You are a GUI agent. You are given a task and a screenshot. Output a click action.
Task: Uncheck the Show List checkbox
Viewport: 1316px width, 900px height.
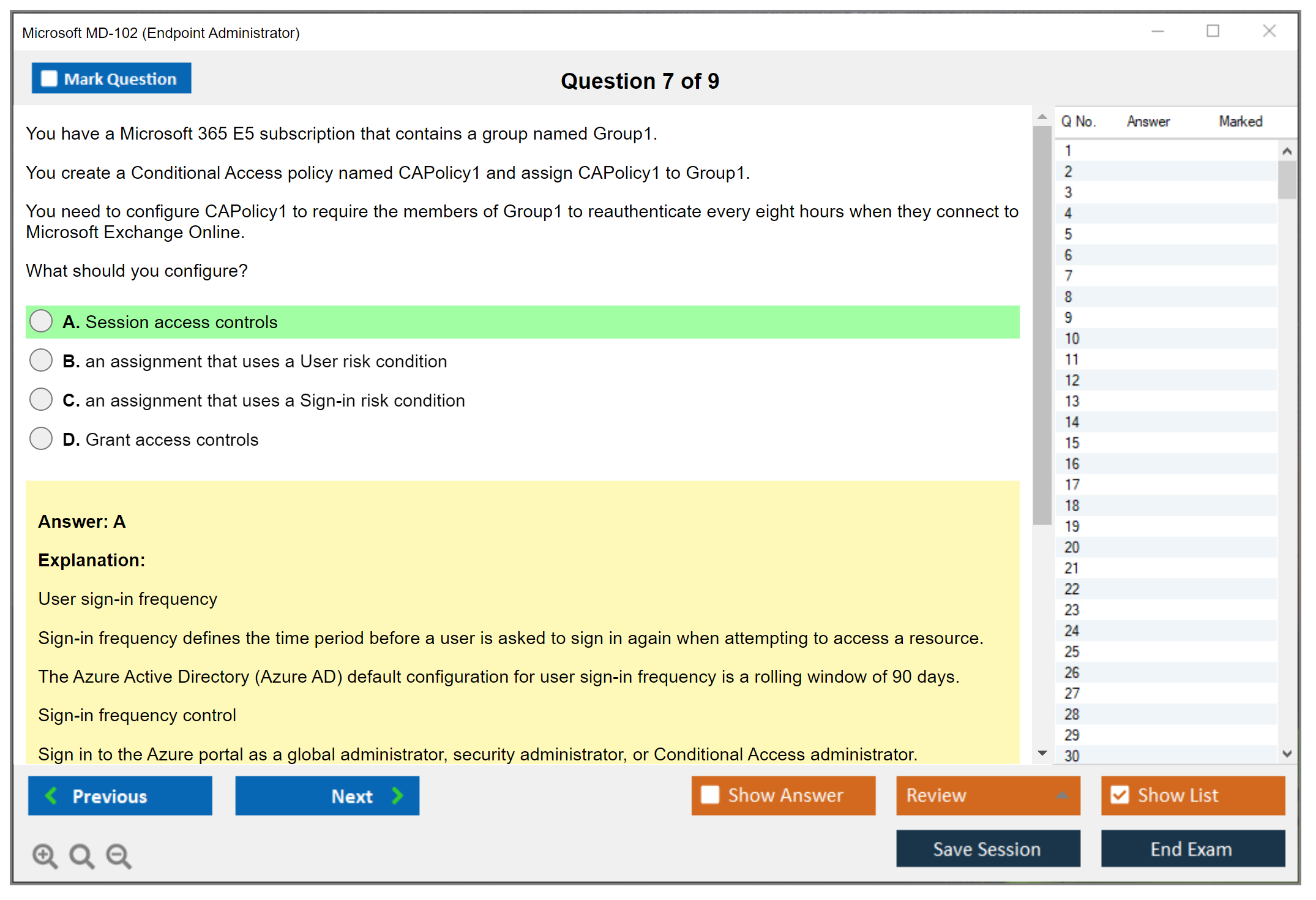pyautogui.click(x=1120, y=795)
